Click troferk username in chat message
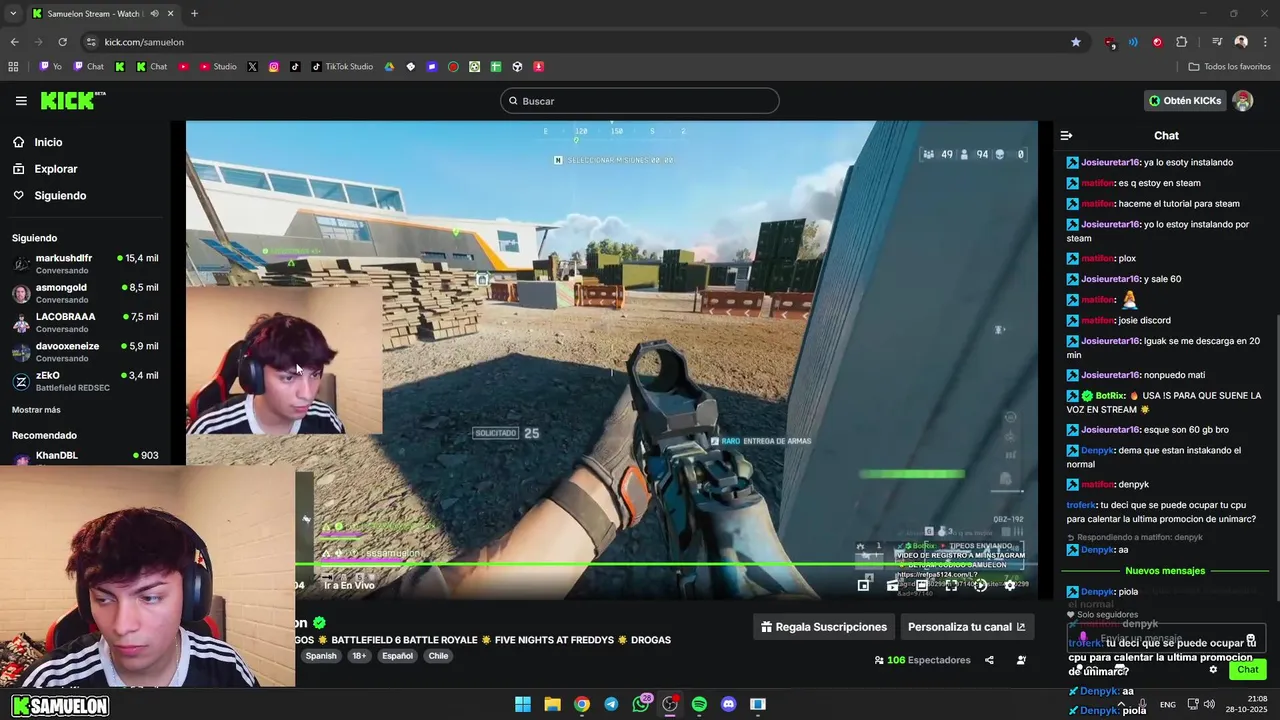 (1081, 506)
